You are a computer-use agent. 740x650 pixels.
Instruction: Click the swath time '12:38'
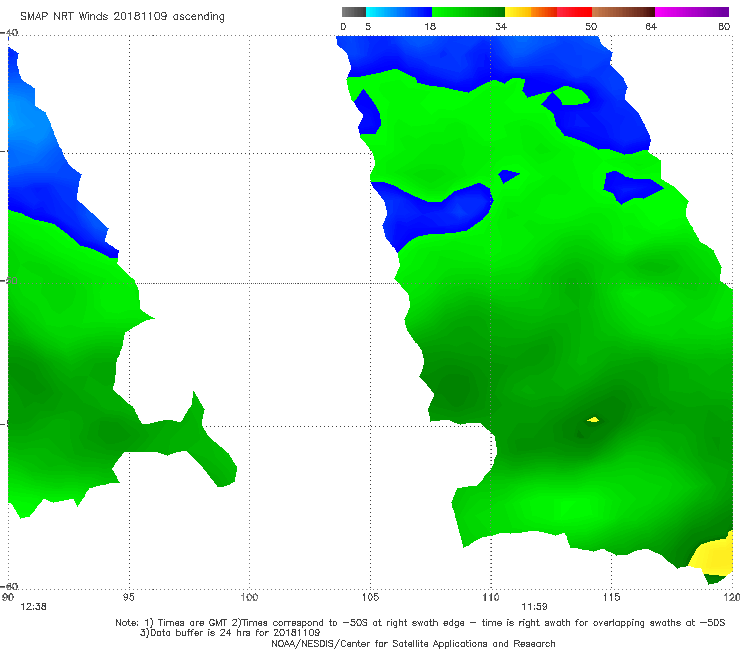coord(34,607)
